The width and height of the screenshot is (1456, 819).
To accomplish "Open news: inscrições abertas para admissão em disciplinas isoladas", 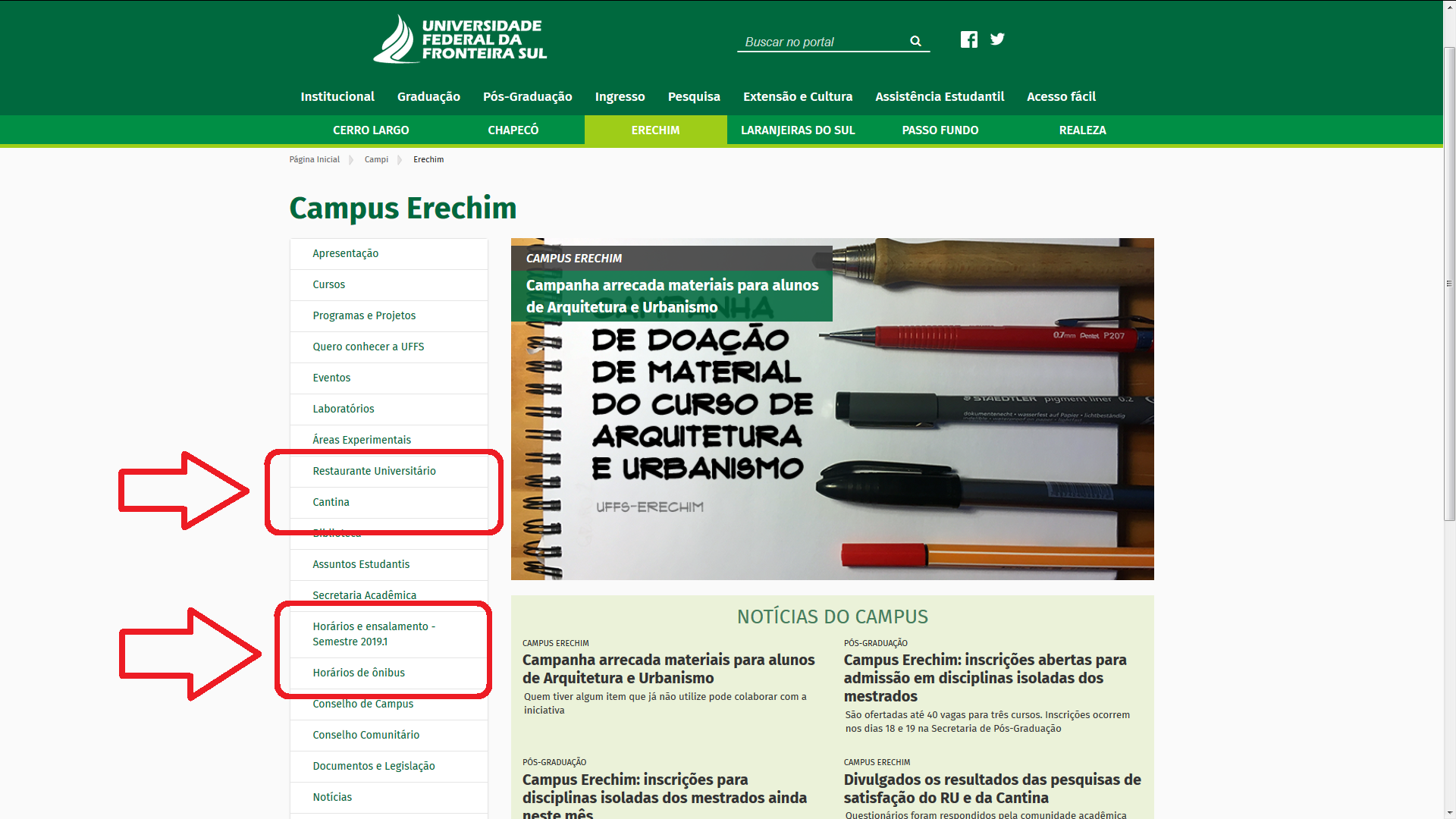I will 985,678.
